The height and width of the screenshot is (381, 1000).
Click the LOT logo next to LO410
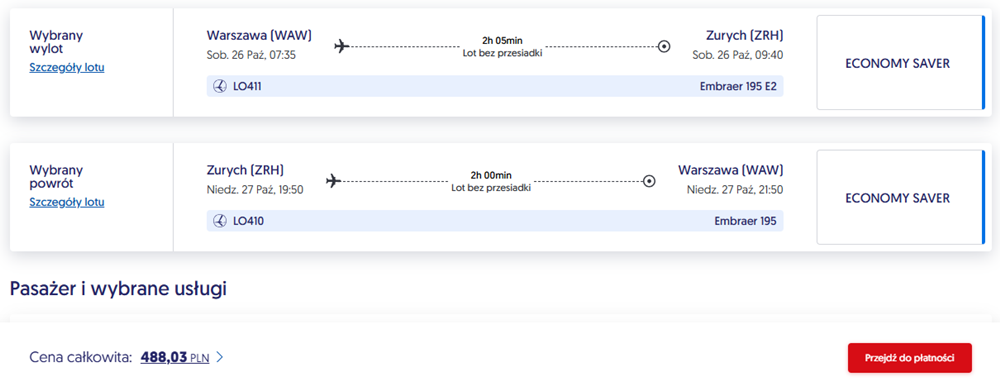(220, 221)
